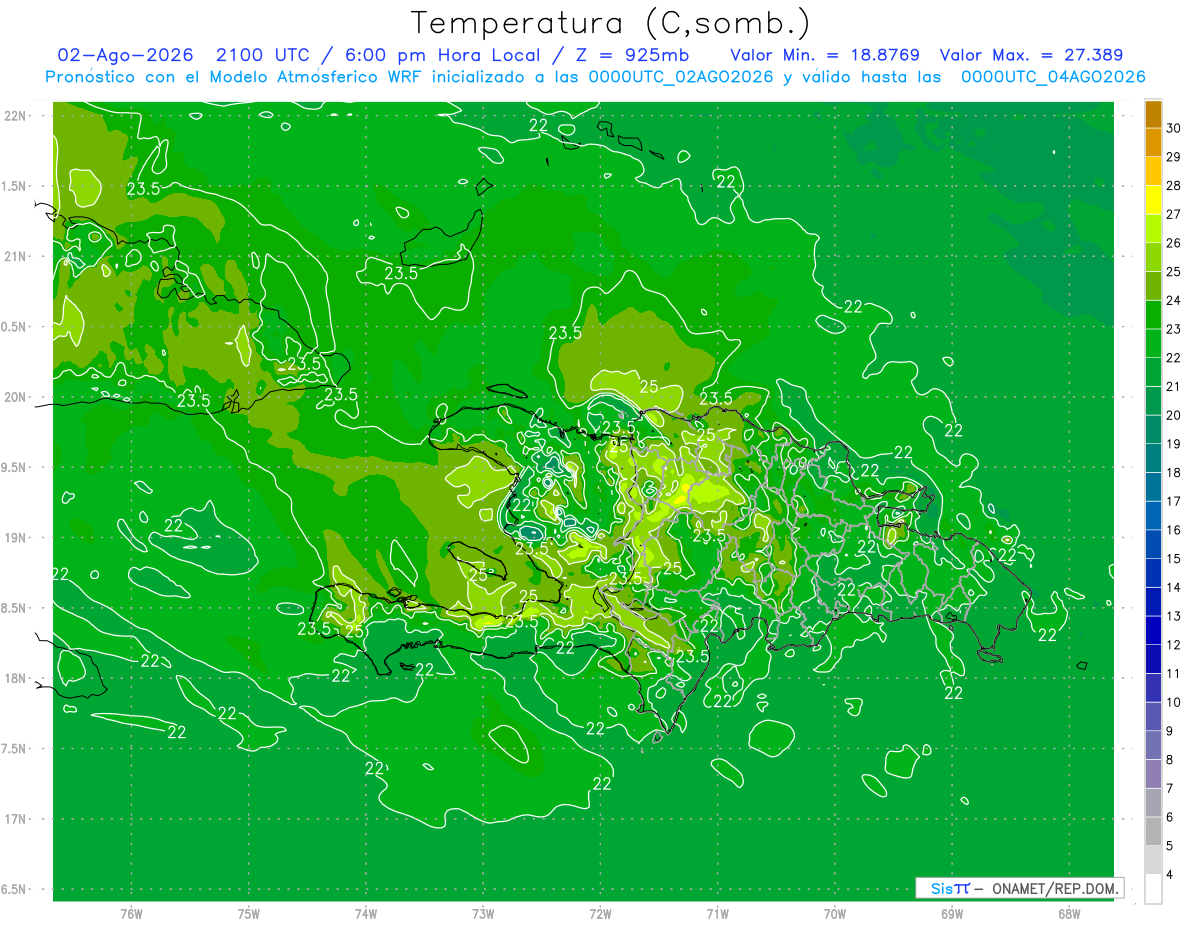This screenshot has height=927, width=1200.
Task: Click the gray swatch between 5 and 6
Action: [x=1153, y=831]
